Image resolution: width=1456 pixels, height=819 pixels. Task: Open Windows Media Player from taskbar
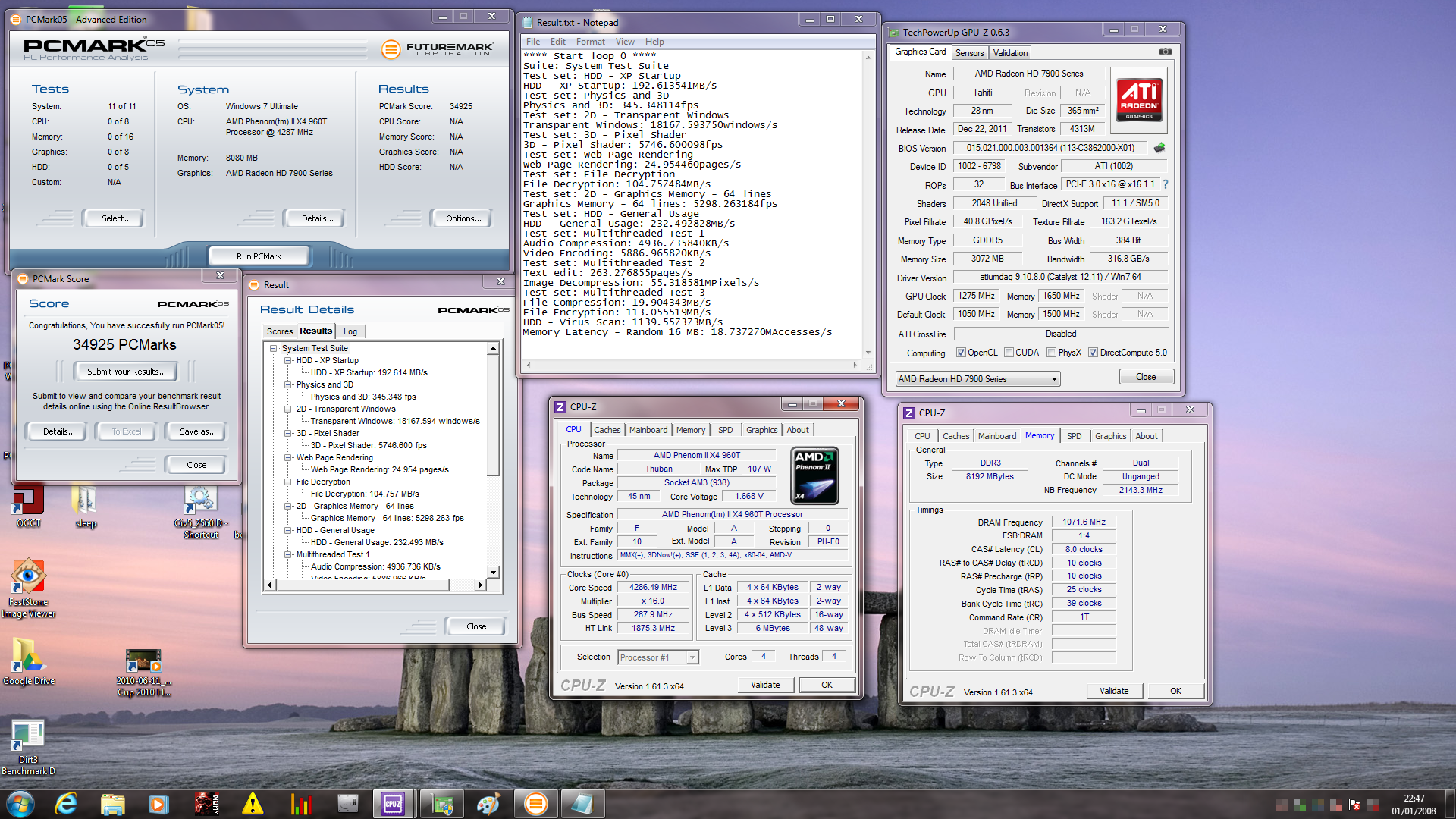pos(158,804)
